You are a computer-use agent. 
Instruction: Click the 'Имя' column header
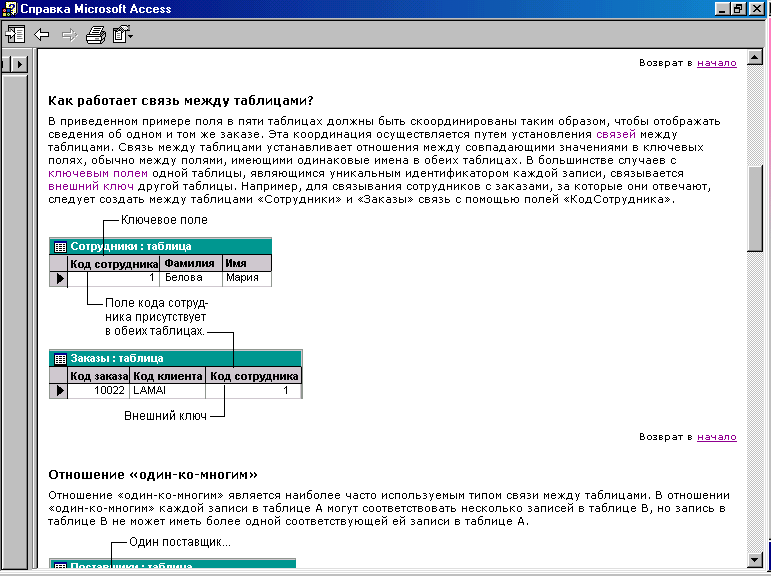[247, 263]
